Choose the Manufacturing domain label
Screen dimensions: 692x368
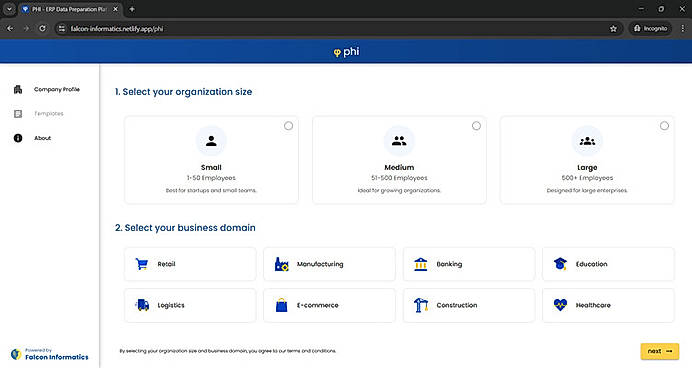click(x=320, y=264)
